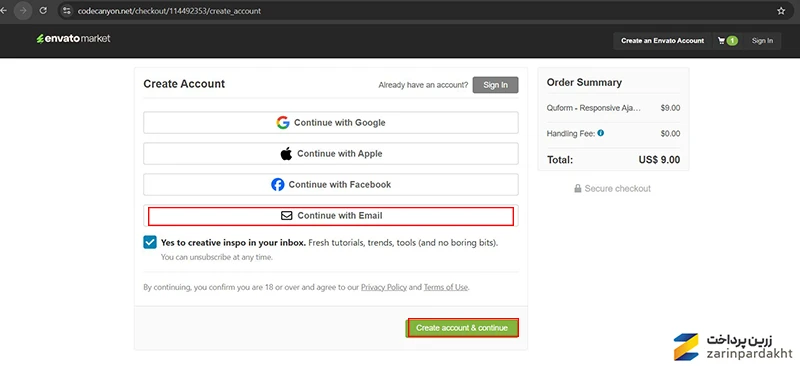This screenshot has height=366, width=800.
Task: Choose Continue with Email
Action: click(x=331, y=215)
